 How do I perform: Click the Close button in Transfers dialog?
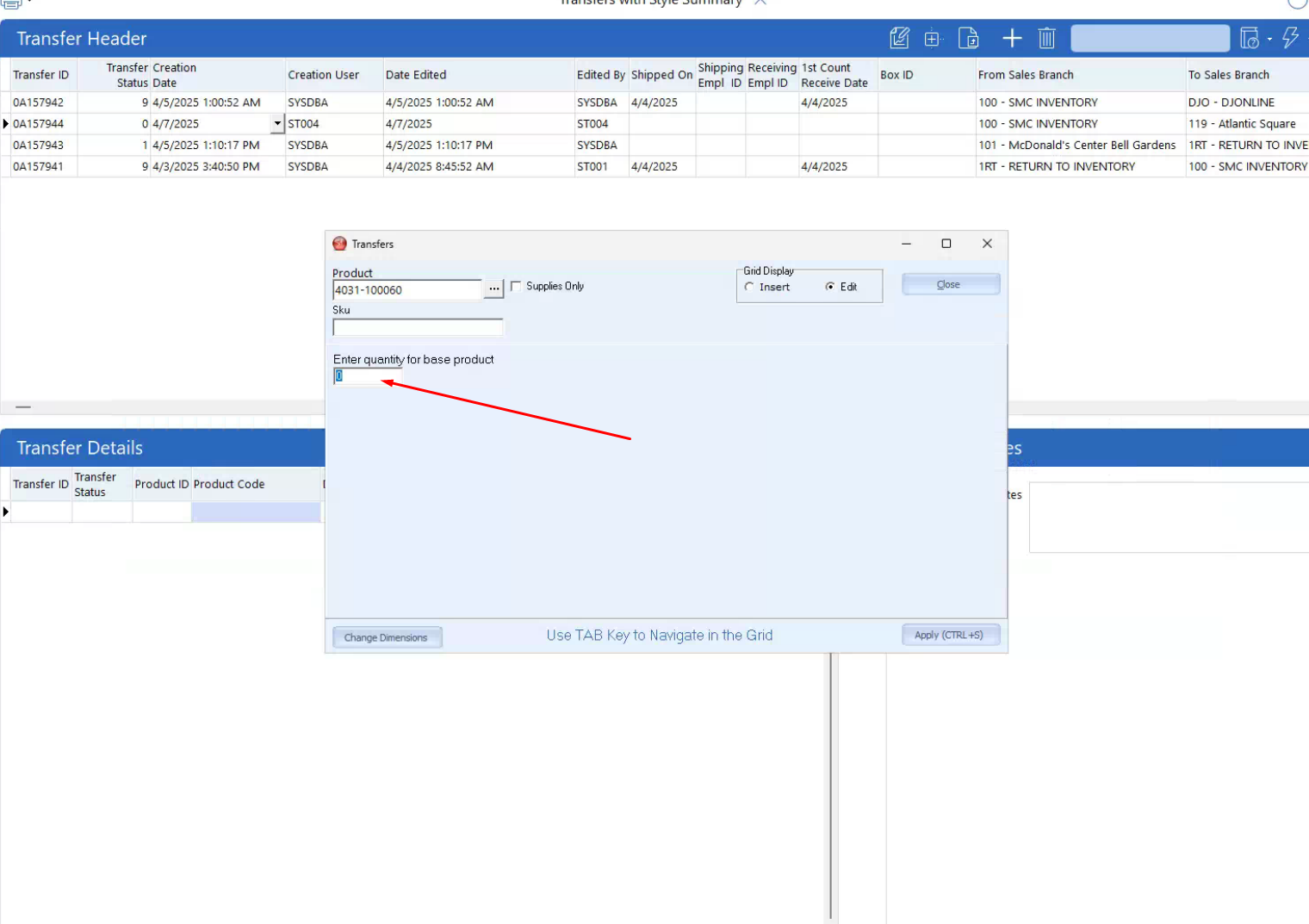click(951, 284)
